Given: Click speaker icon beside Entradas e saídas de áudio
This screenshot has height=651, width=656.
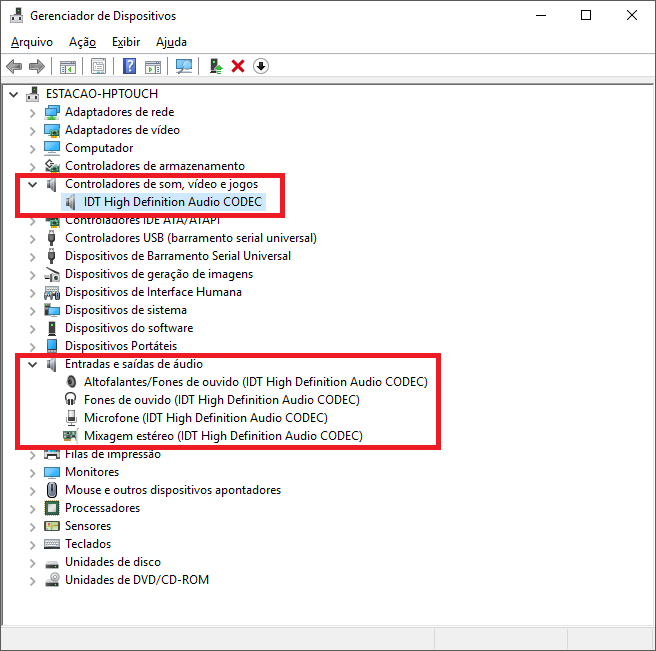Looking at the screenshot, I should (x=52, y=364).
